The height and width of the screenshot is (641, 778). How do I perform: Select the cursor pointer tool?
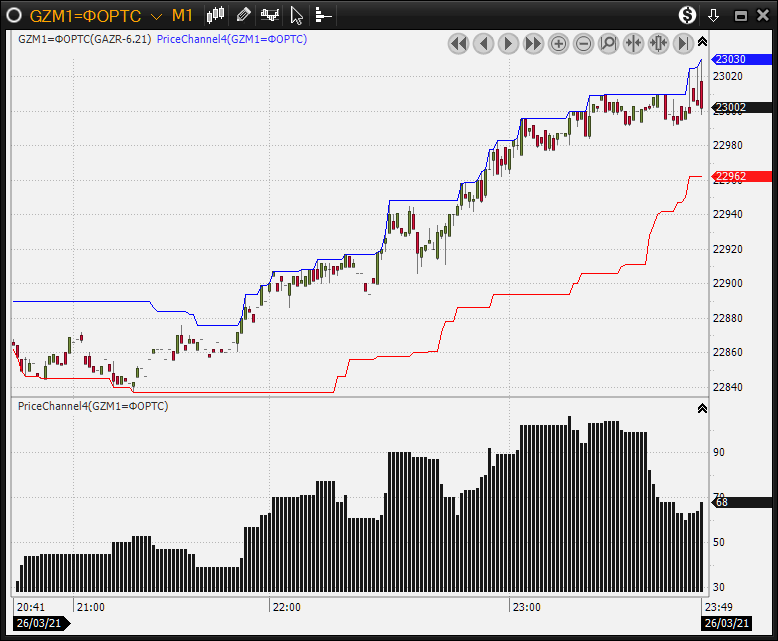[296, 15]
